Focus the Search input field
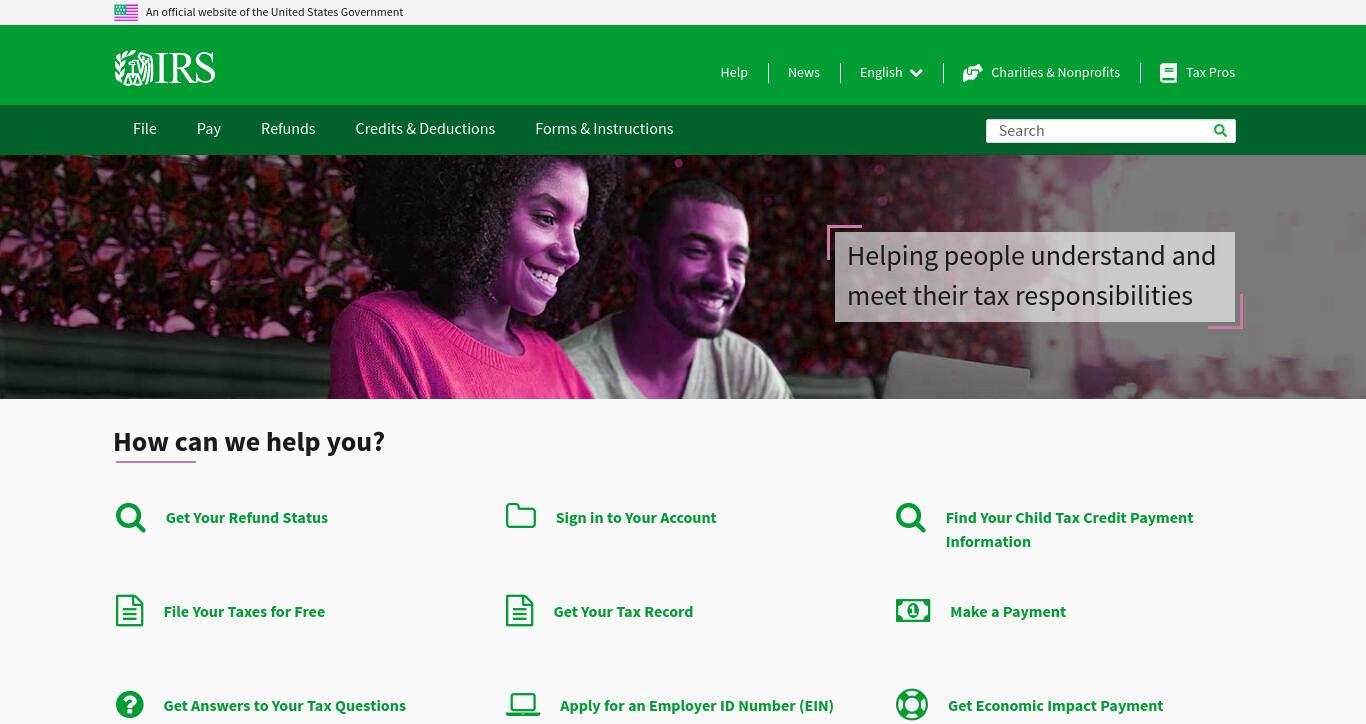The height and width of the screenshot is (724, 1366). [x=1100, y=131]
